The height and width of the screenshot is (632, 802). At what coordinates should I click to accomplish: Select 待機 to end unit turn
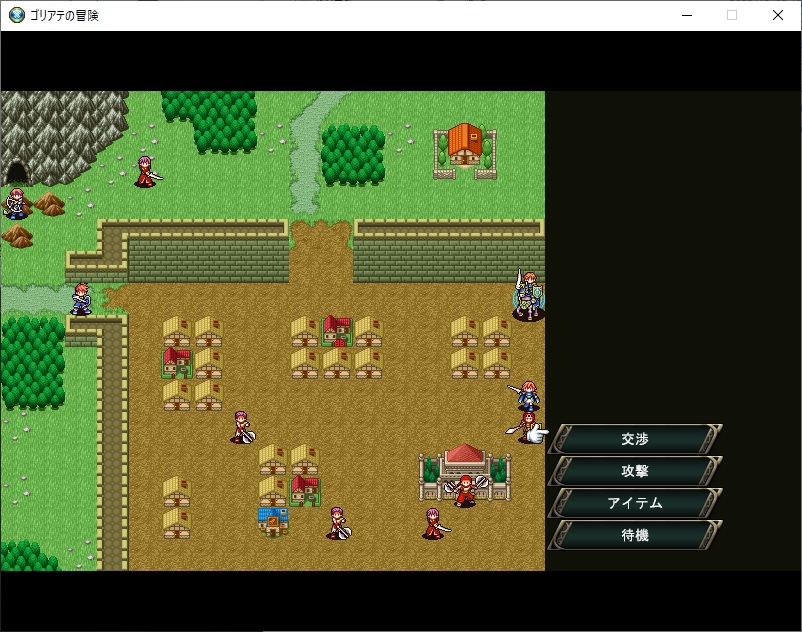(x=635, y=535)
